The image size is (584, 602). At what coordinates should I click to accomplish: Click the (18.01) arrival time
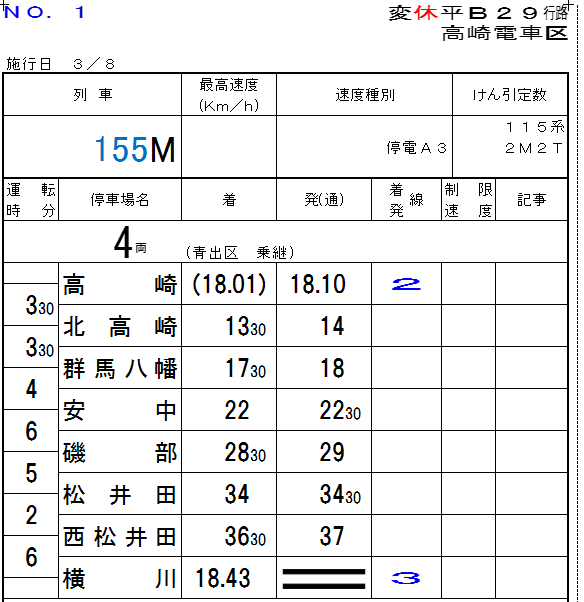pos(229,284)
